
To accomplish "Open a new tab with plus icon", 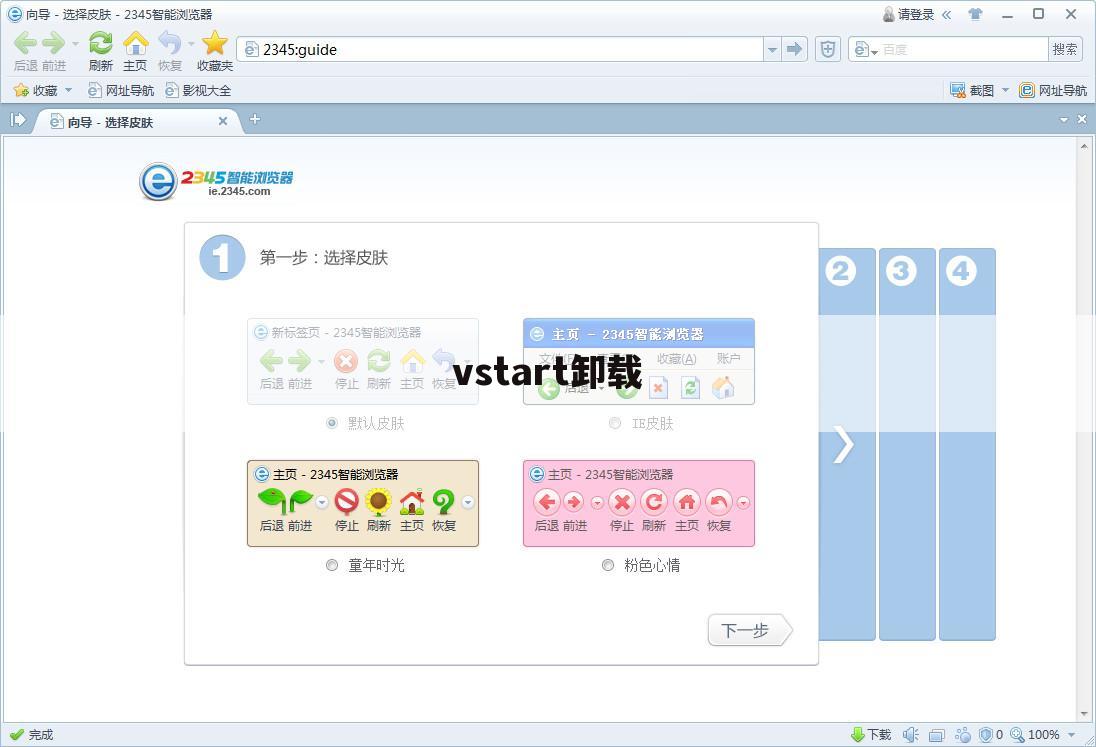I will (x=255, y=119).
